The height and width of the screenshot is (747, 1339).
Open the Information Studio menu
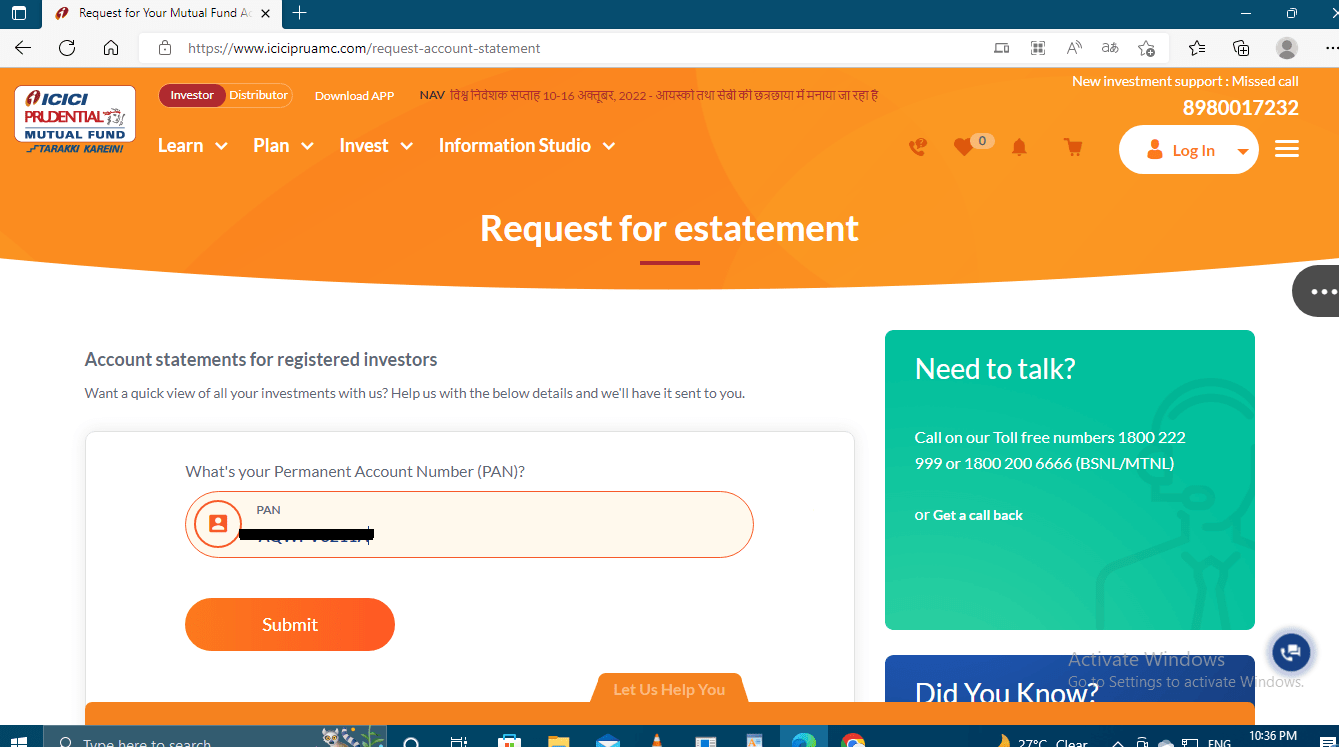coord(516,145)
